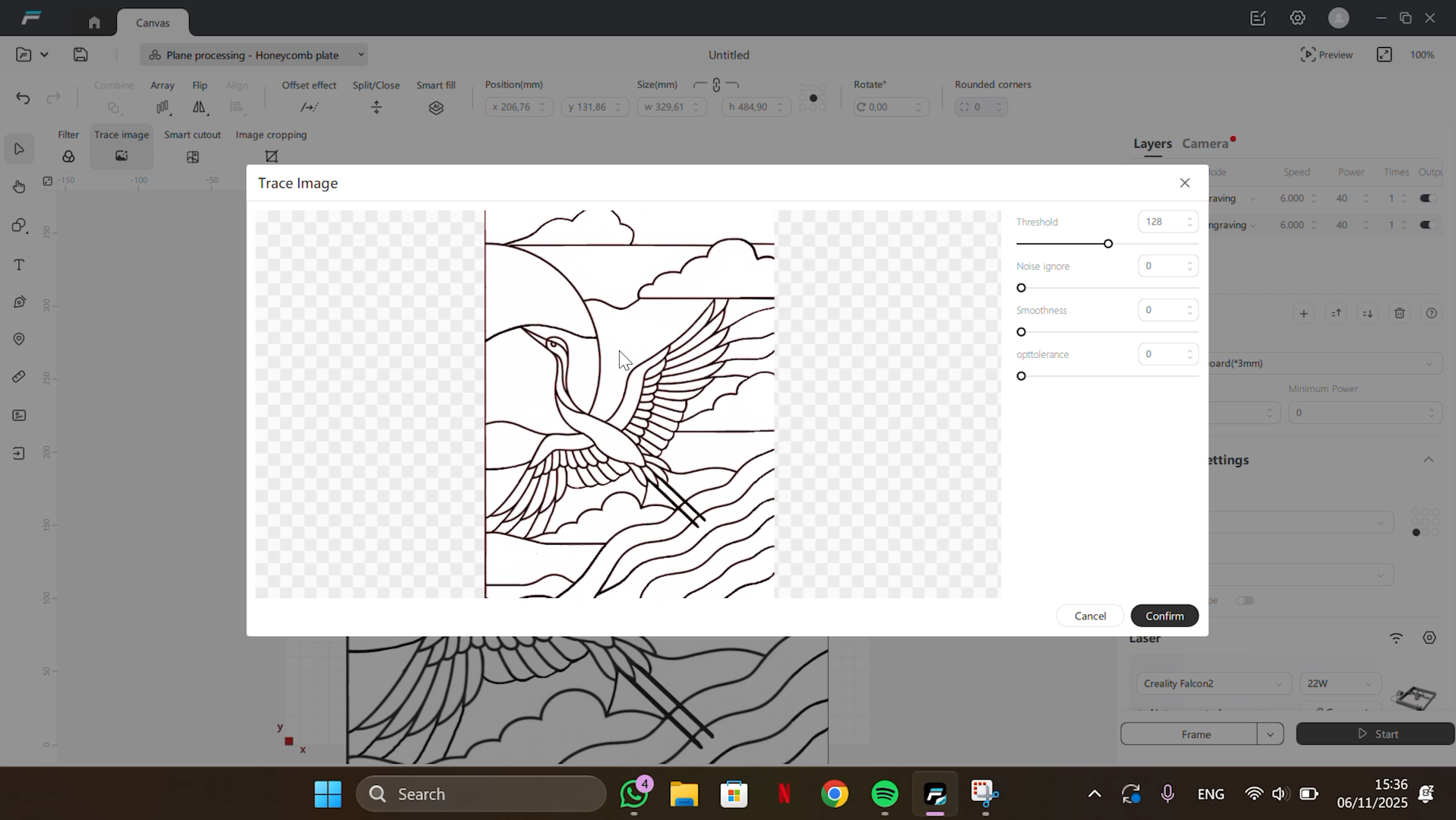Toggle output switch for first layer
Screen dimensions: 1456x820
(x=1427, y=198)
